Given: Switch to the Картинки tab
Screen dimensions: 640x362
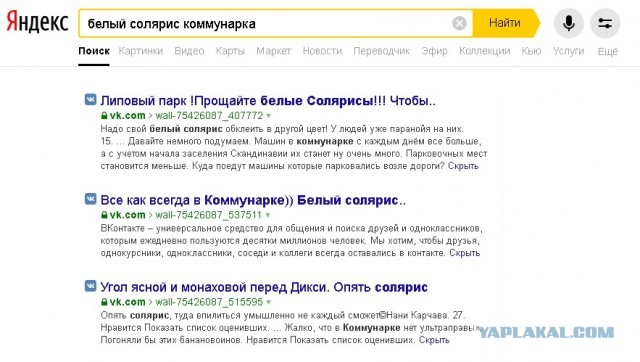Looking at the screenshot, I should (141, 51).
